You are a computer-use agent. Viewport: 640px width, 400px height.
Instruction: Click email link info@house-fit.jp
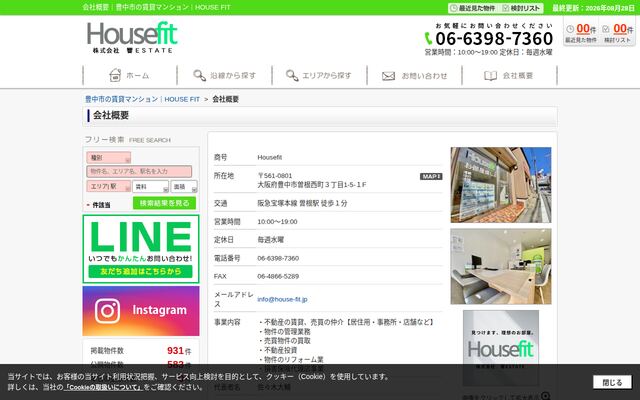point(282,299)
